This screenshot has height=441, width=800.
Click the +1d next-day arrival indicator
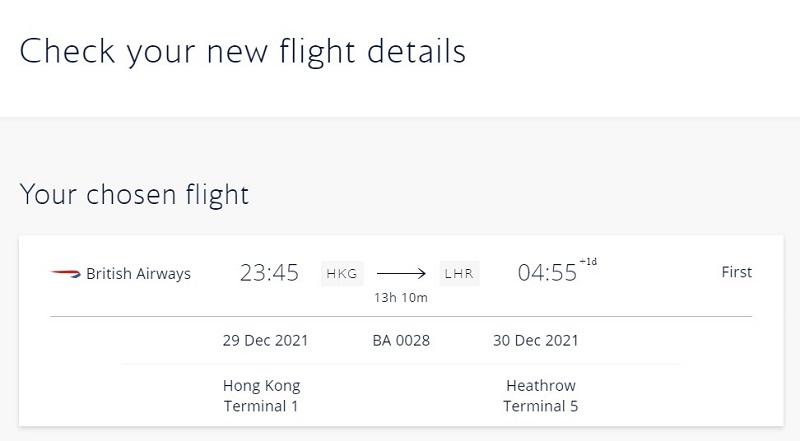coord(588,261)
